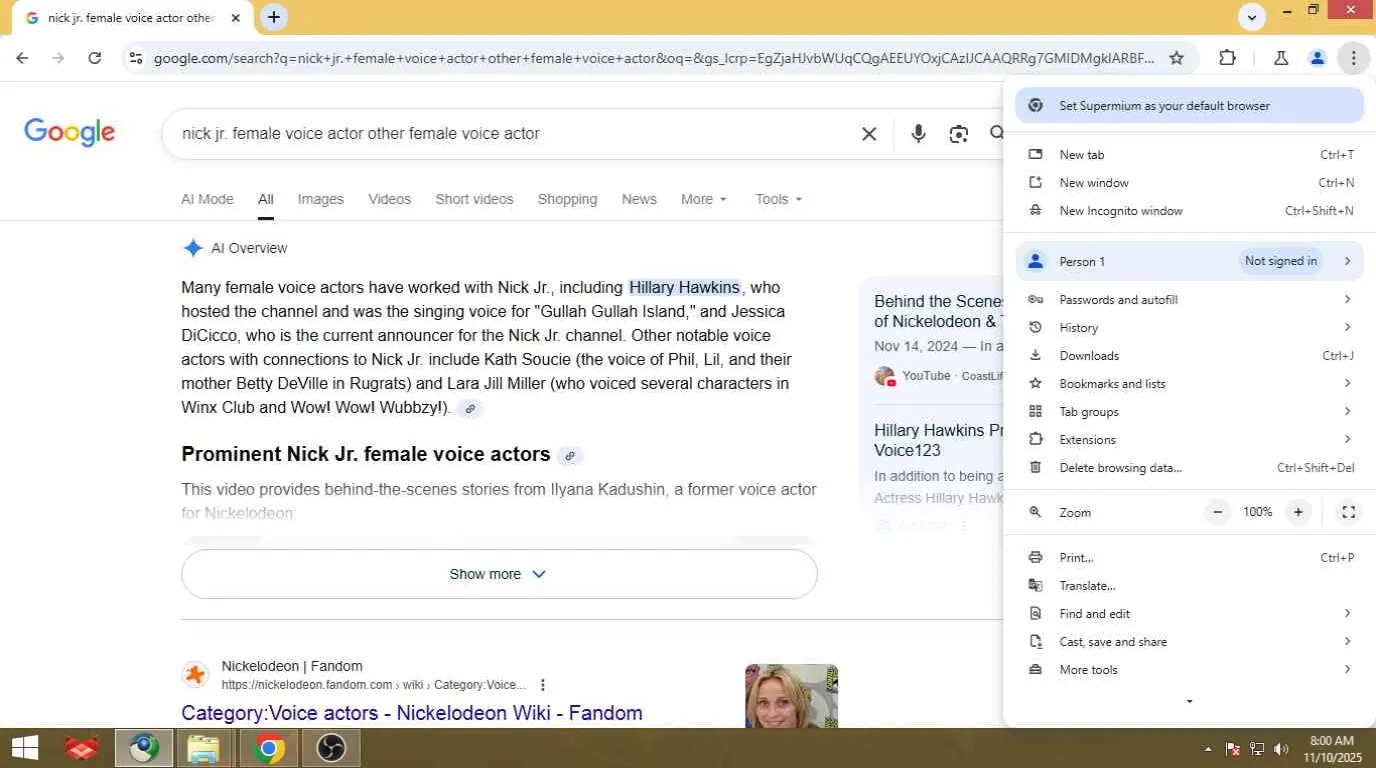Expand the History submenu
Viewport: 1376px width, 768px height.
(1189, 328)
